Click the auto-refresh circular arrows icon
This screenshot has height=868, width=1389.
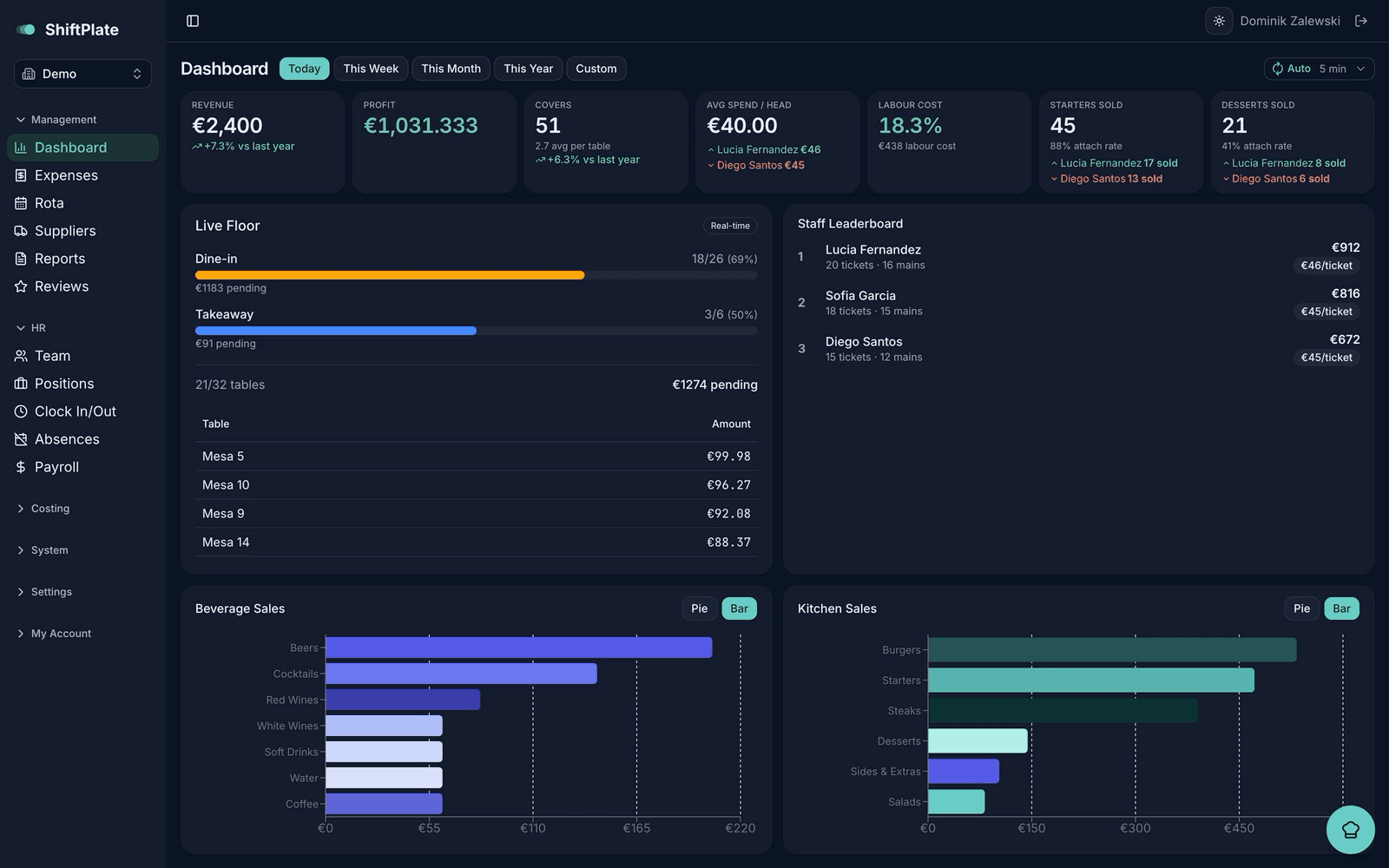point(1278,69)
